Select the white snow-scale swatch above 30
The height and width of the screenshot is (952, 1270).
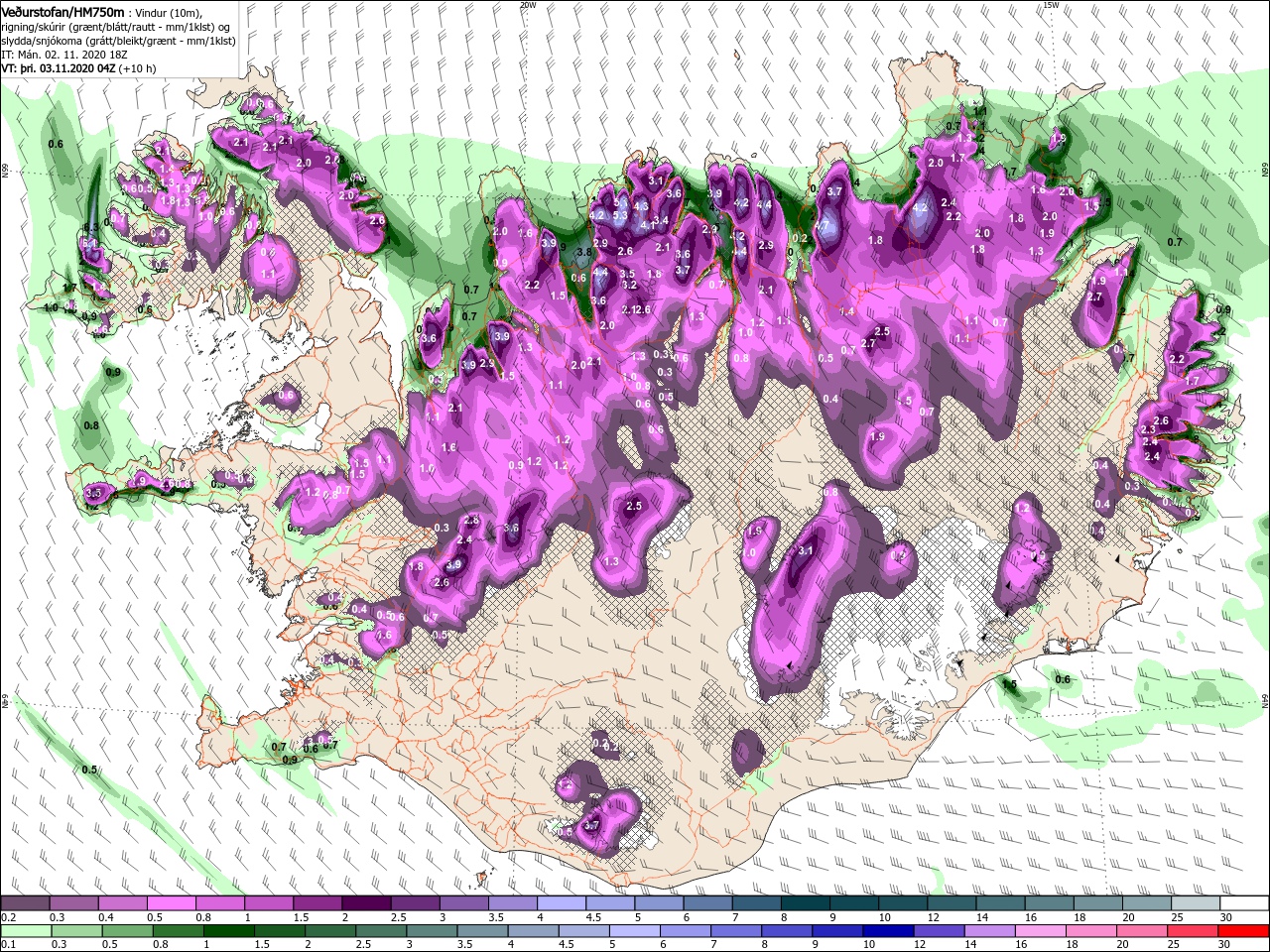[x=1244, y=903]
